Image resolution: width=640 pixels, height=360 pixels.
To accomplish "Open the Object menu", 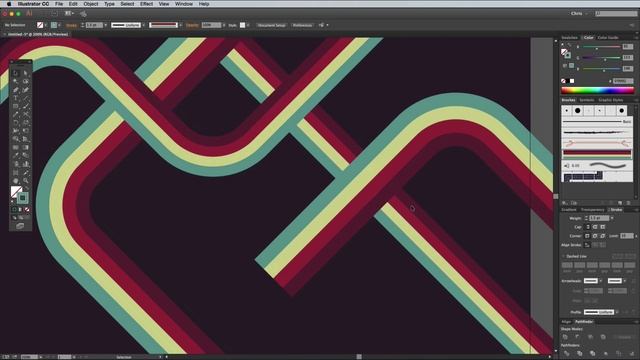I will click(x=91, y=4).
